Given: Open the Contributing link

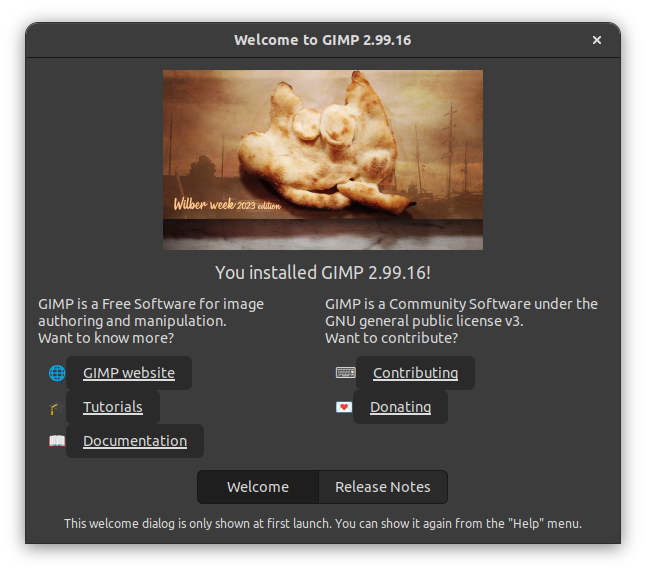Looking at the screenshot, I should tap(415, 373).
